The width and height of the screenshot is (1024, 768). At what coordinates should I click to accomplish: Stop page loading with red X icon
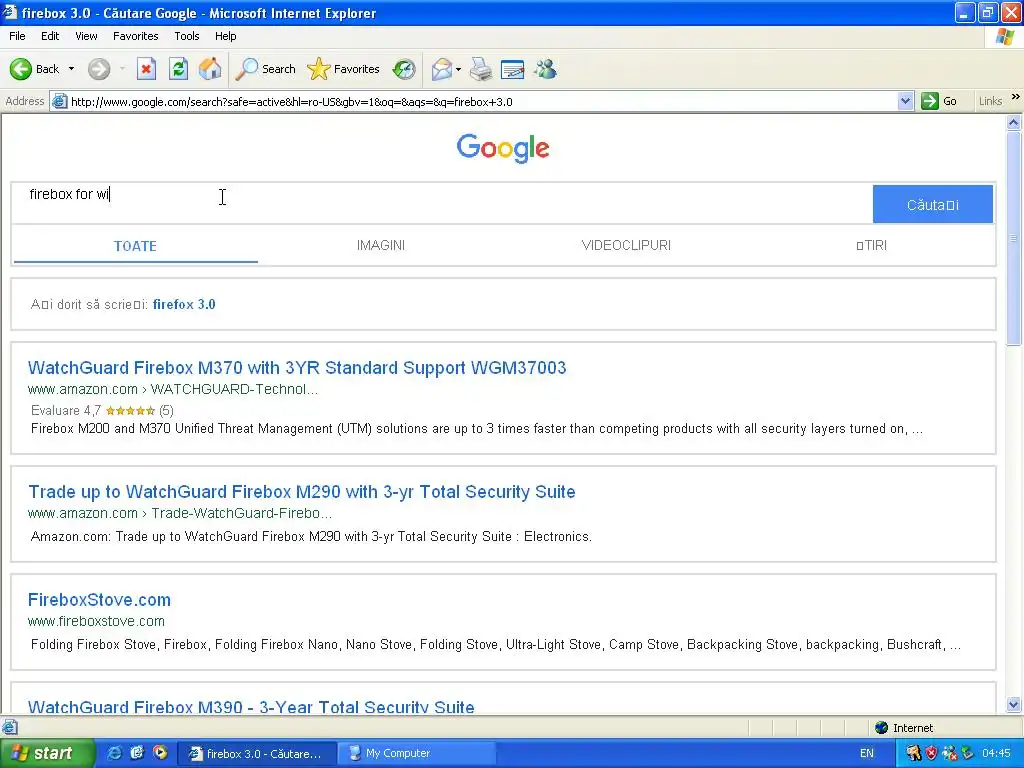click(146, 69)
